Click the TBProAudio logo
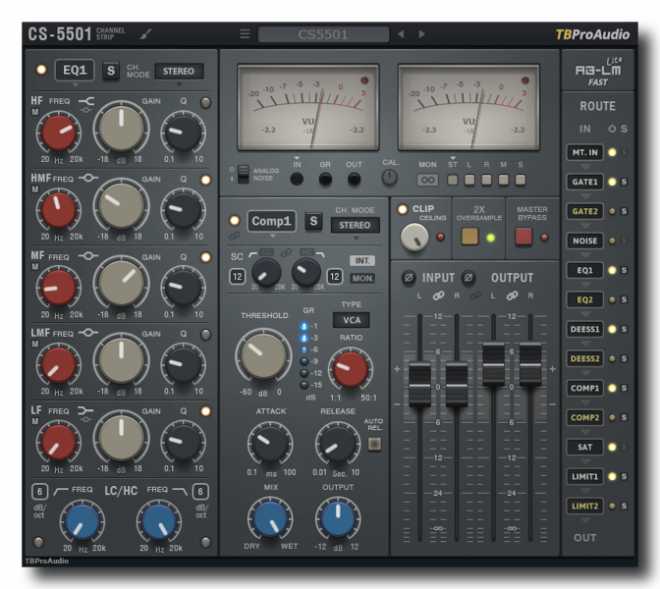Image resolution: width=660 pixels, height=589 pixels. click(592, 35)
